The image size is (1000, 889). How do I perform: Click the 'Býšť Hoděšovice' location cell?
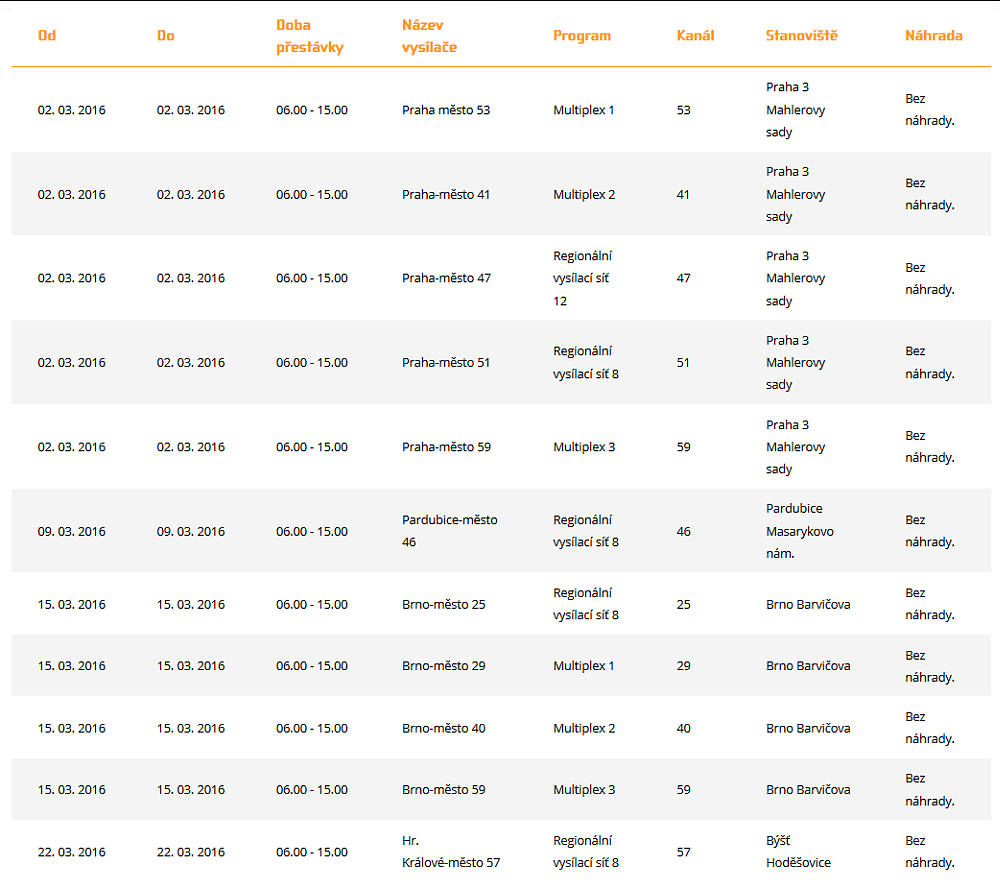798,852
